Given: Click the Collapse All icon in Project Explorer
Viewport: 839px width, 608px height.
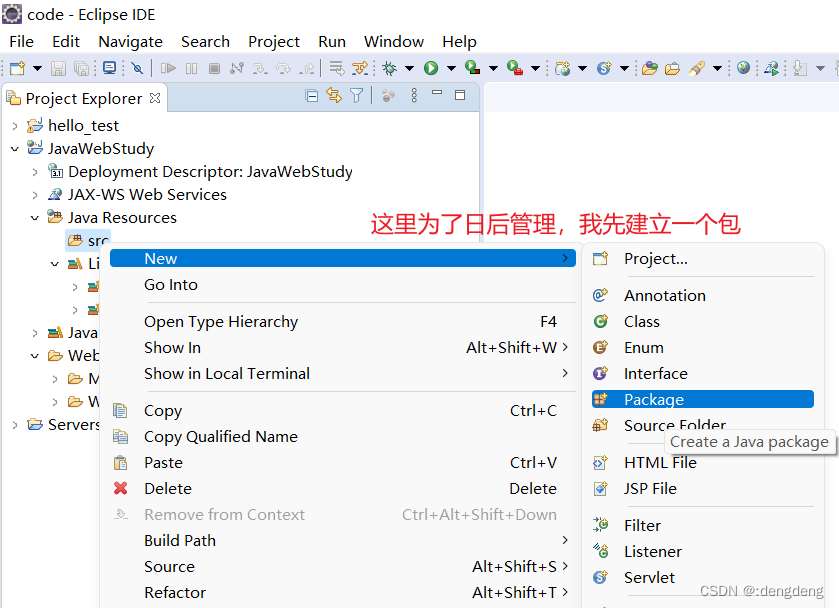Looking at the screenshot, I should tap(311, 96).
